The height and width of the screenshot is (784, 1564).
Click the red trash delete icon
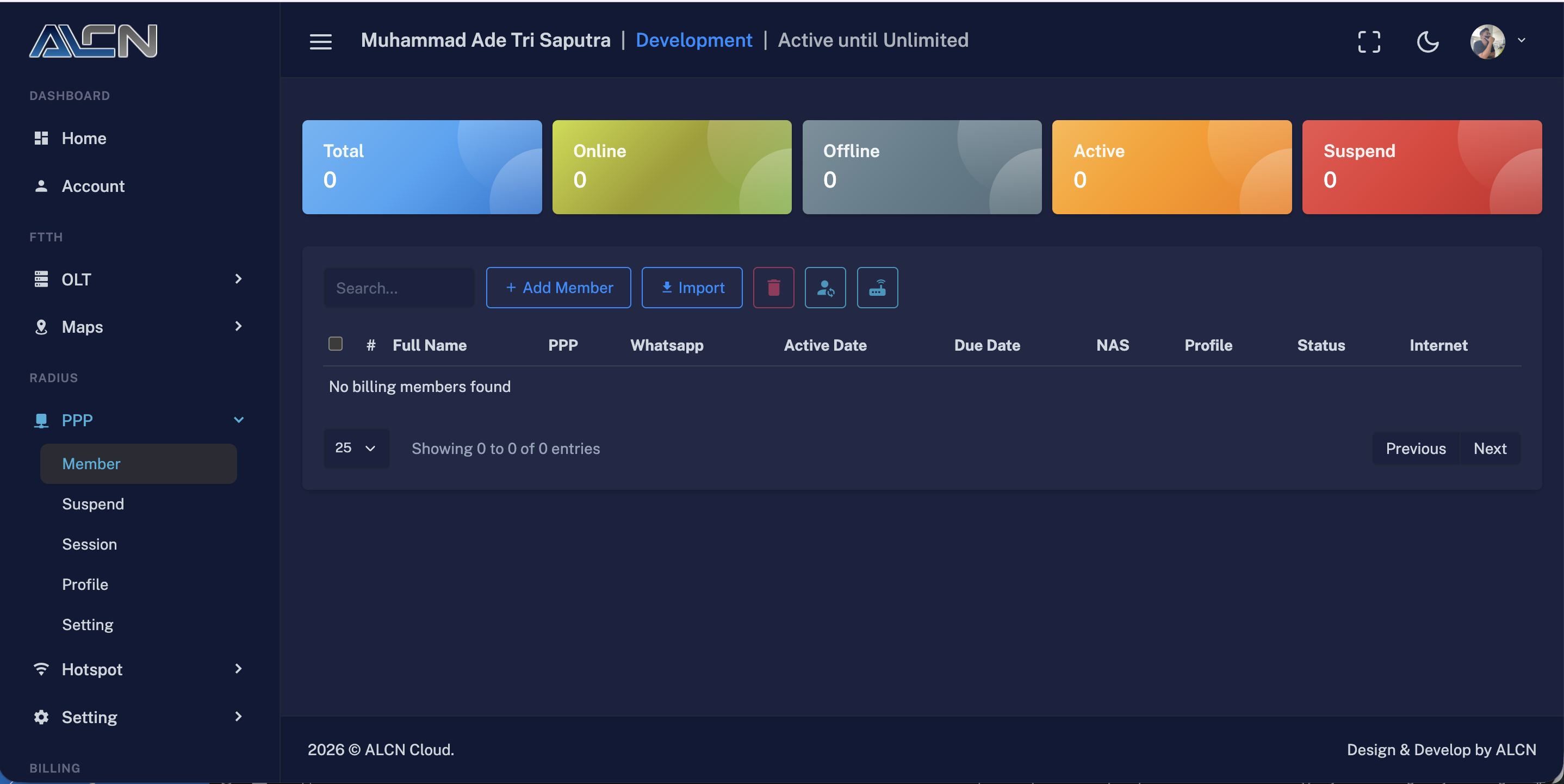point(773,288)
